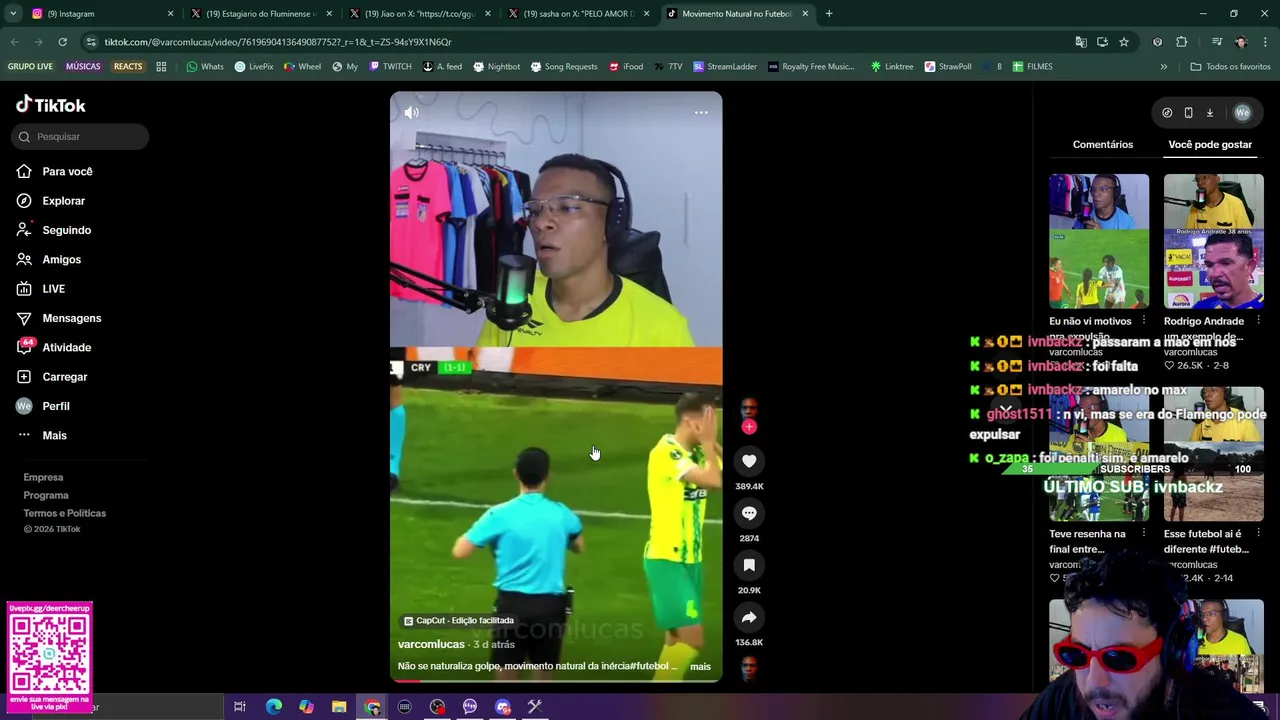This screenshot has height=720, width=1280.
Task: Open a new browser tab
Action: pyautogui.click(x=829, y=14)
